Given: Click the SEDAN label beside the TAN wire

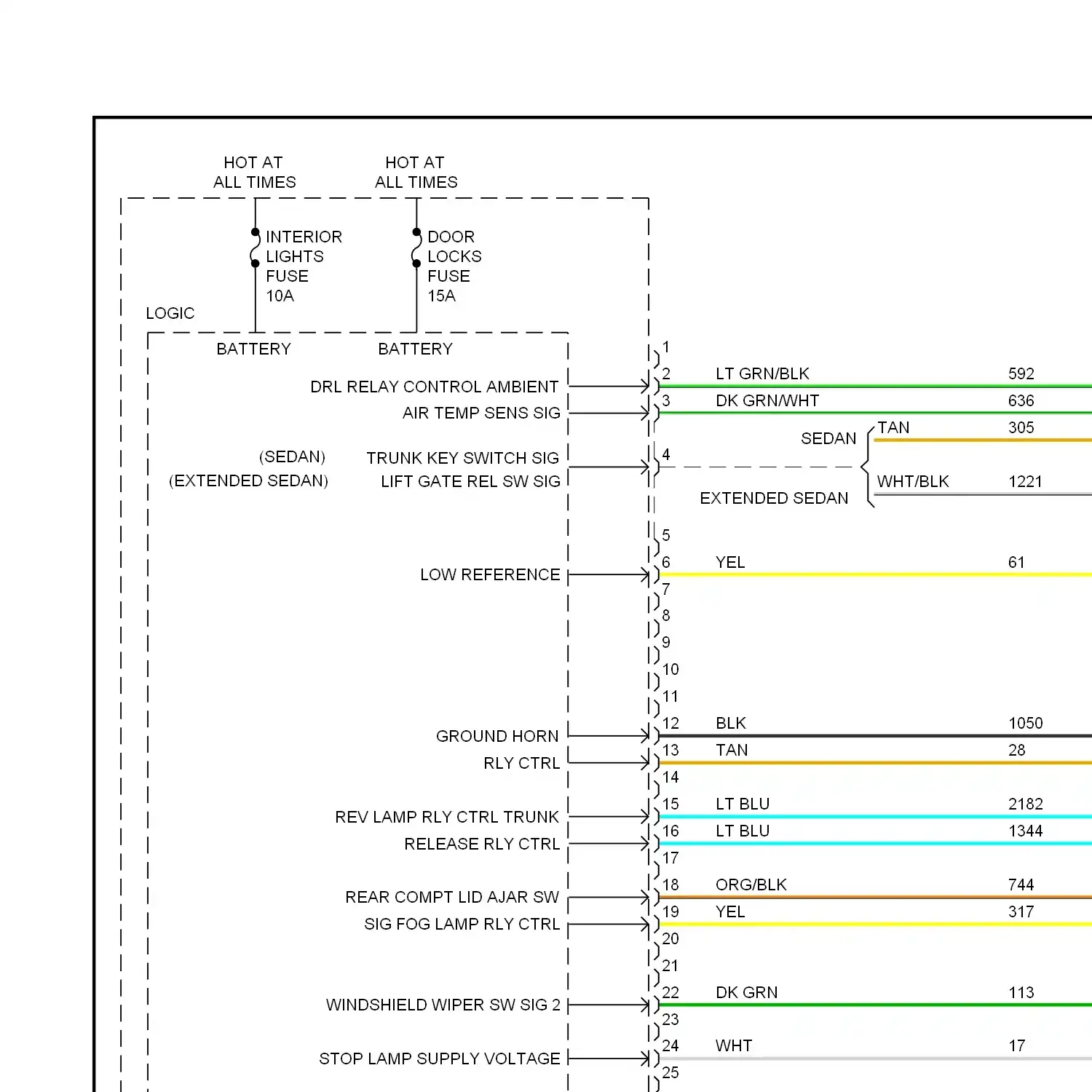Looking at the screenshot, I should (x=828, y=438).
